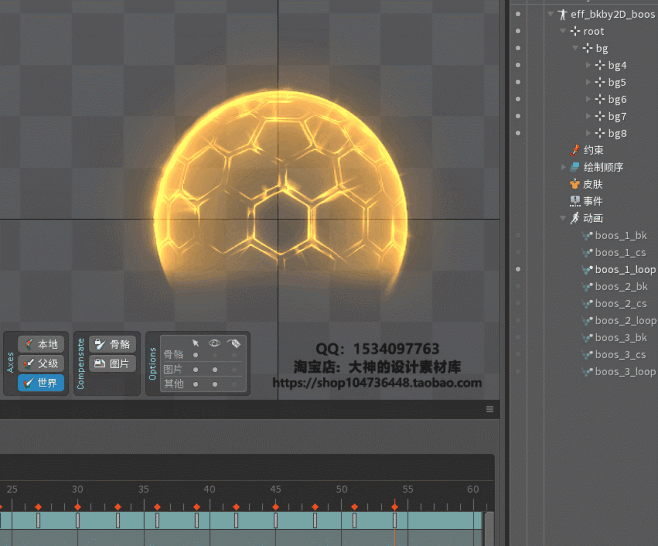This screenshot has height=546, width=658.
Task: Click the skeleton icon beside eff_bkby2D_boos
Action: pos(563,14)
